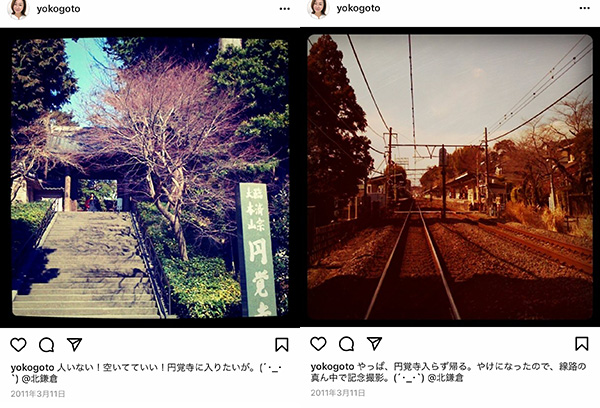The height and width of the screenshot is (408, 600).
Task: Like the right railway tracks post
Action: click(x=318, y=344)
